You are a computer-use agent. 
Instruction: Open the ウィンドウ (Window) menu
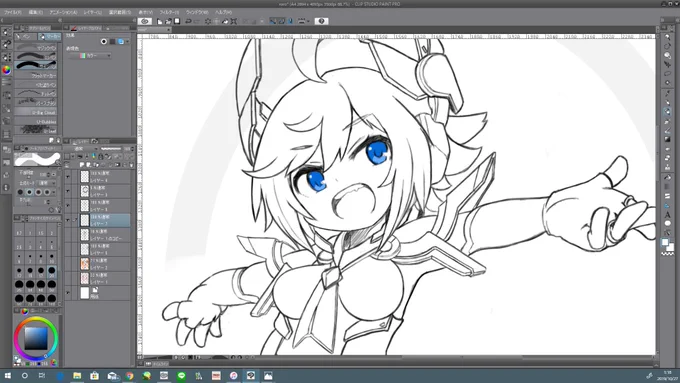(x=197, y=12)
